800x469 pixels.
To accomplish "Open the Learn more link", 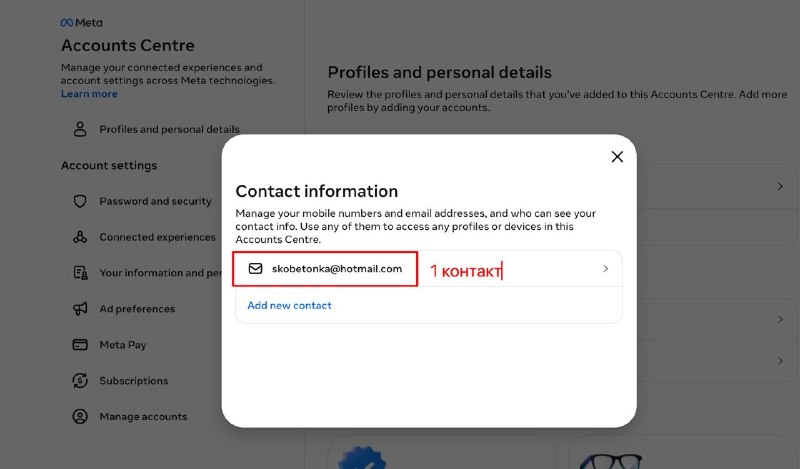I will point(89,94).
